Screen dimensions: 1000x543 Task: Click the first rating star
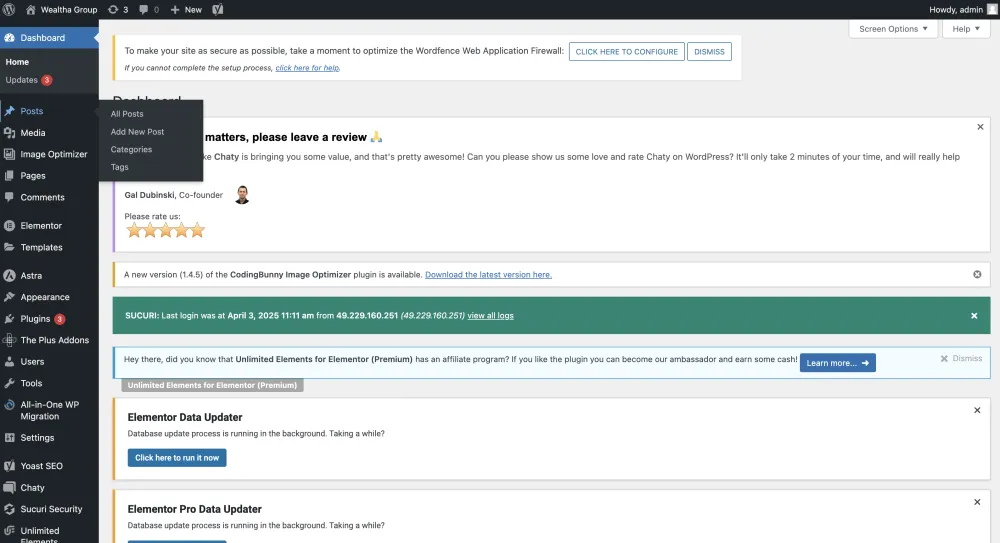tap(134, 230)
